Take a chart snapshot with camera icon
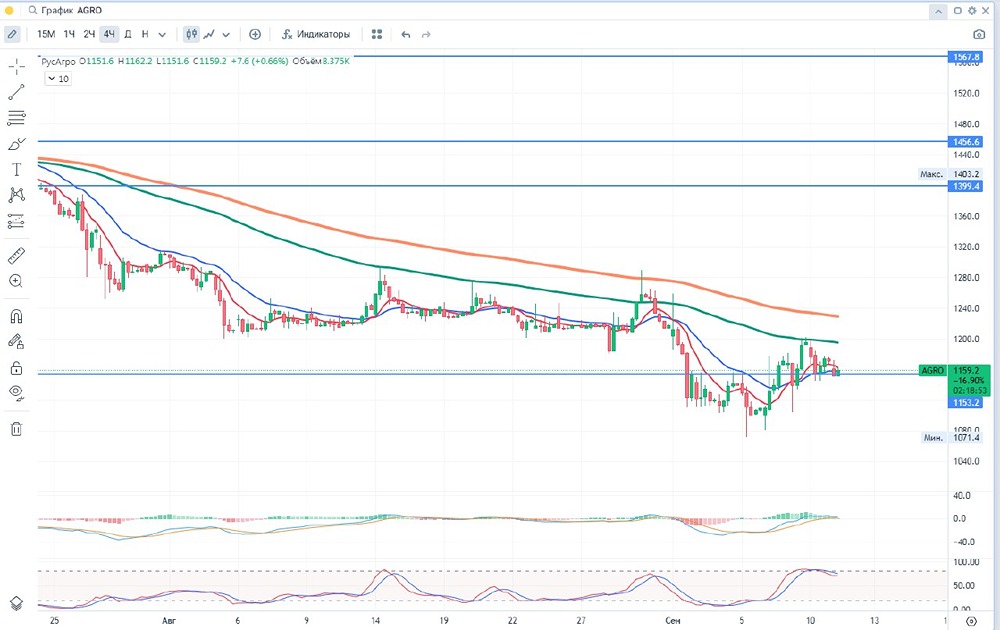The image size is (1000, 630). (x=979, y=34)
